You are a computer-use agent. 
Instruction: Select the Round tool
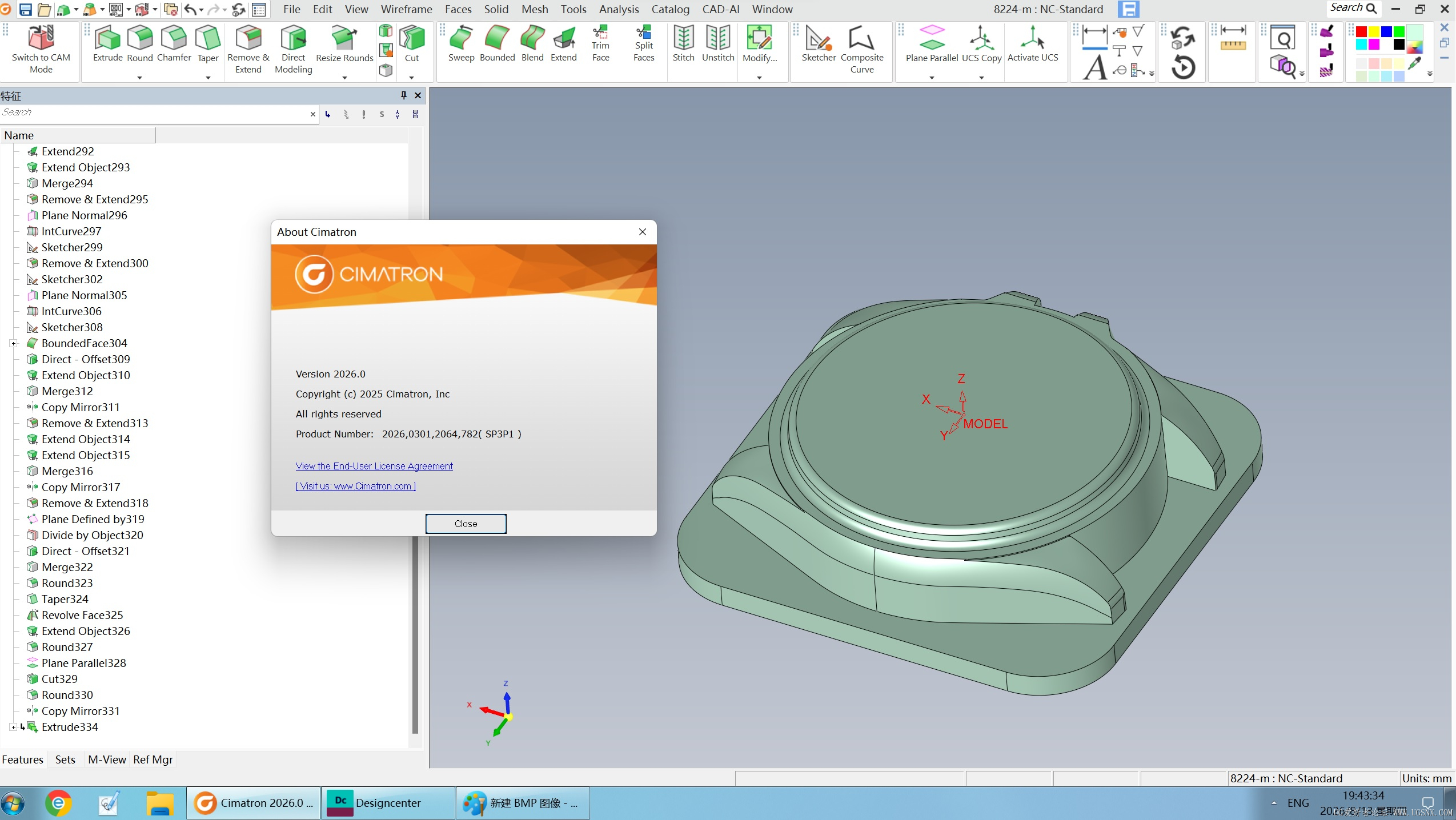[x=140, y=44]
